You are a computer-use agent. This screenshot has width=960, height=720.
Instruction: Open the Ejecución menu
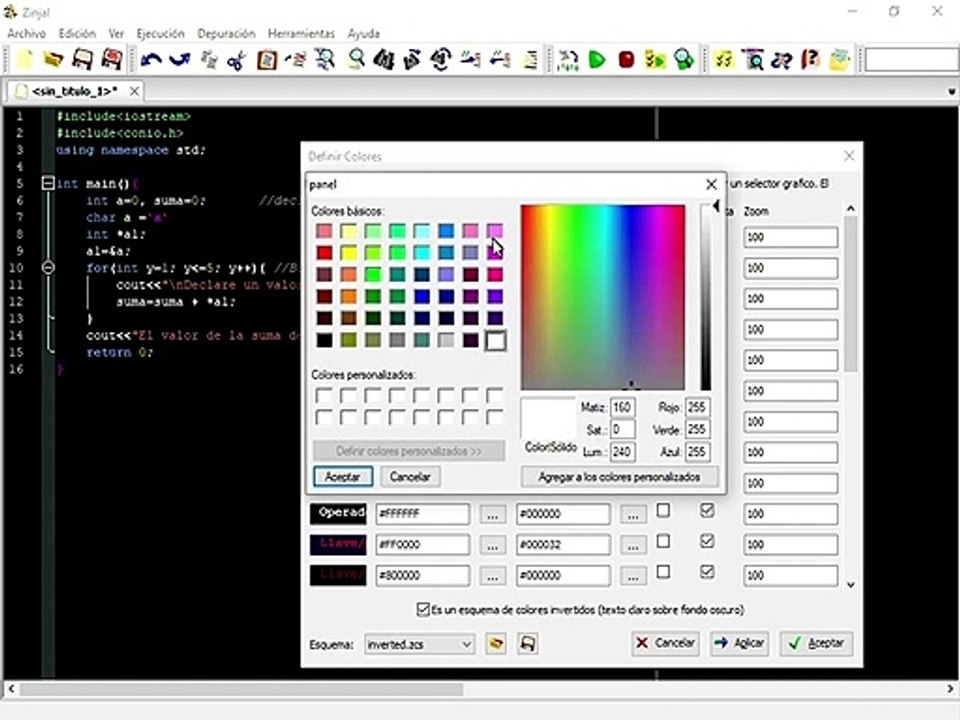tap(160, 34)
